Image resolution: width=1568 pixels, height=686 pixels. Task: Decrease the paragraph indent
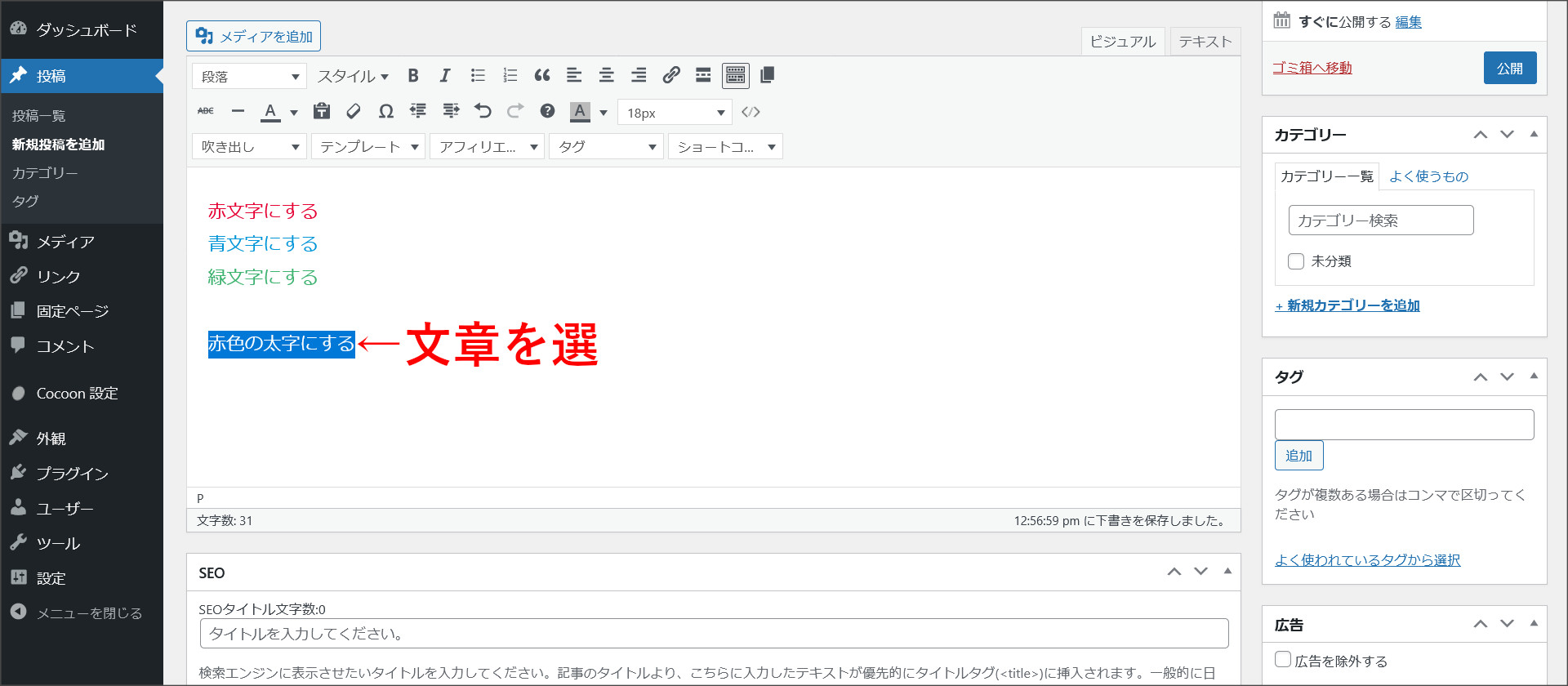point(418,112)
